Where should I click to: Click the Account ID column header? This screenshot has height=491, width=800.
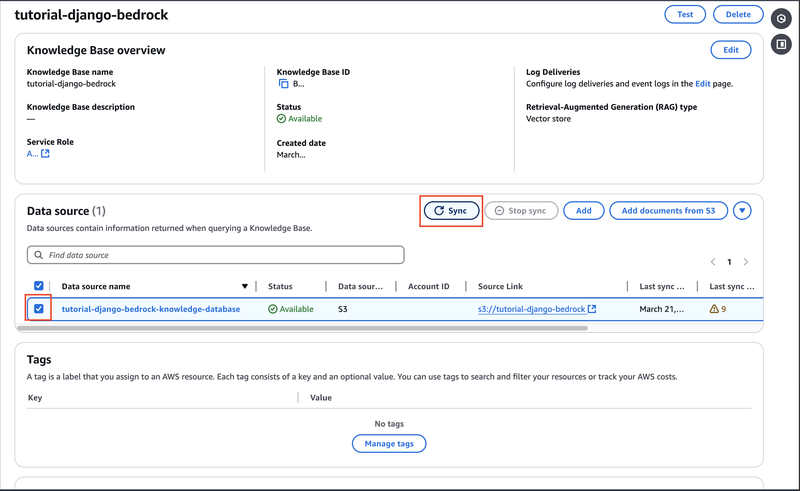429,286
